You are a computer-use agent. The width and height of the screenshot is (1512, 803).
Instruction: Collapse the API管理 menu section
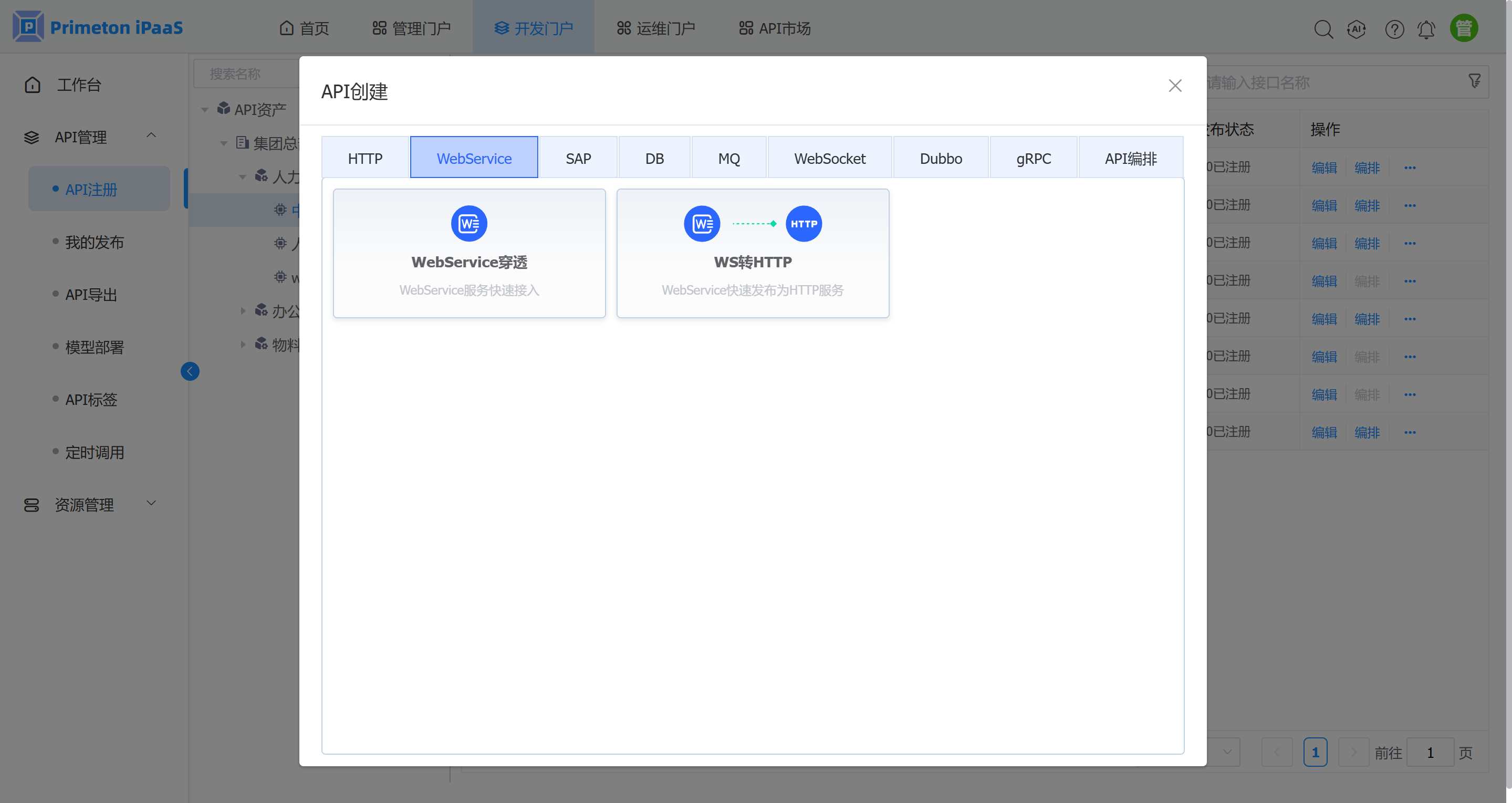[x=151, y=135]
